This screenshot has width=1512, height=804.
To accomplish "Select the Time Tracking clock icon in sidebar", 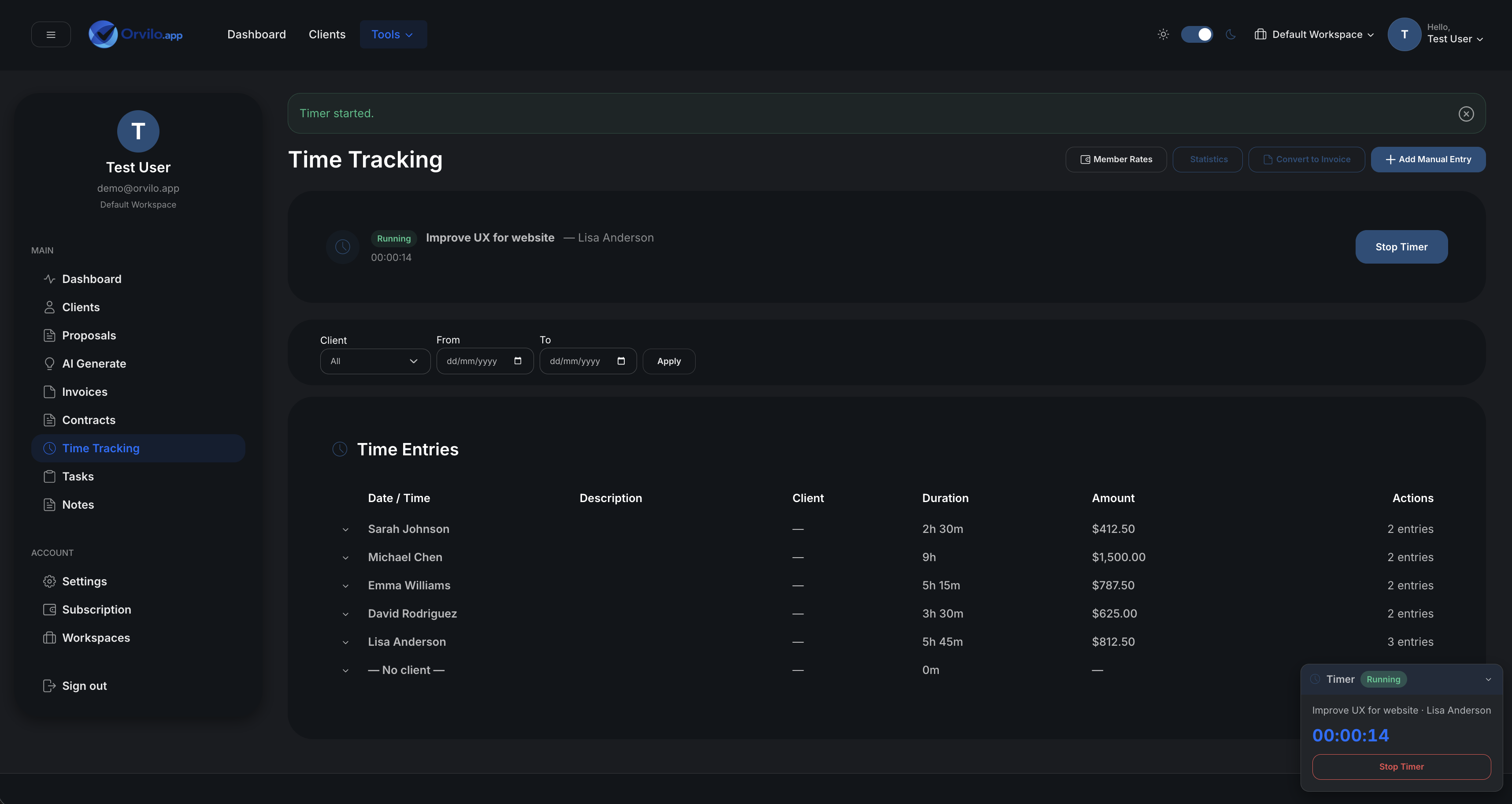I will point(50,447).
